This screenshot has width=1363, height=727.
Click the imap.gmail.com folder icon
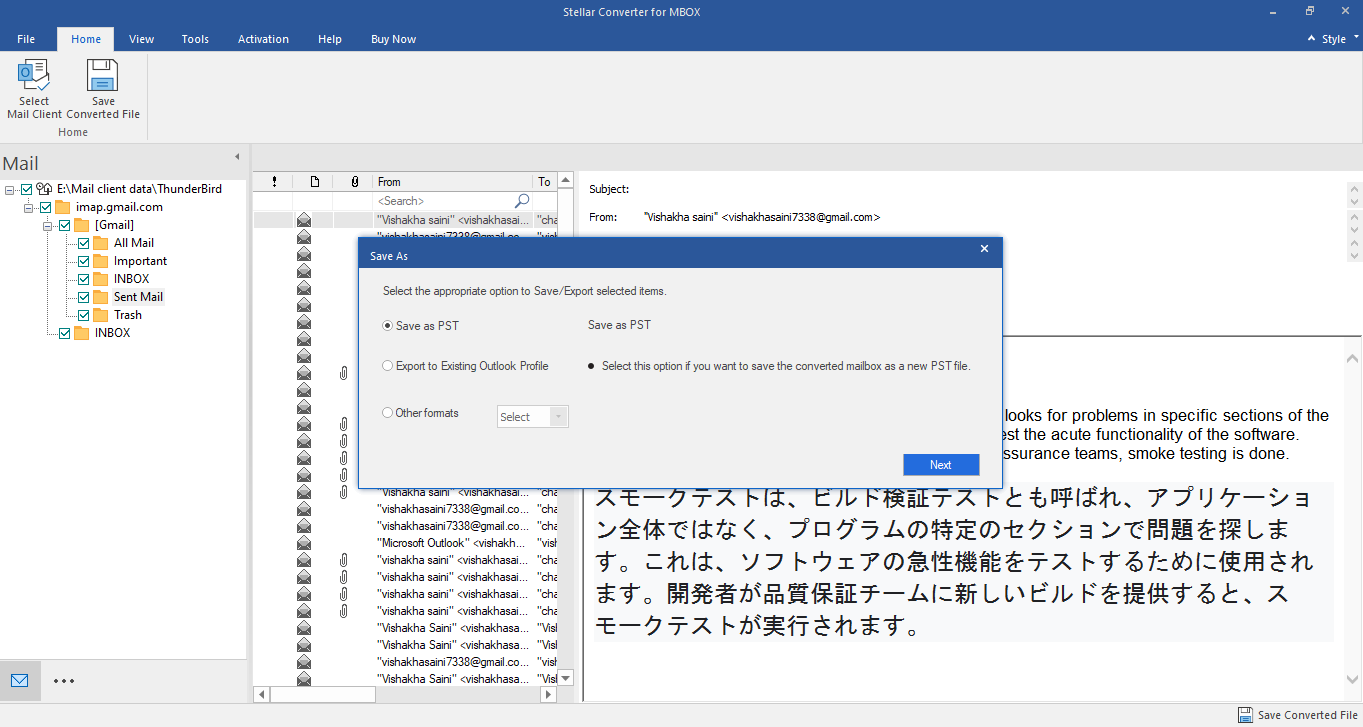coord(63,207)
